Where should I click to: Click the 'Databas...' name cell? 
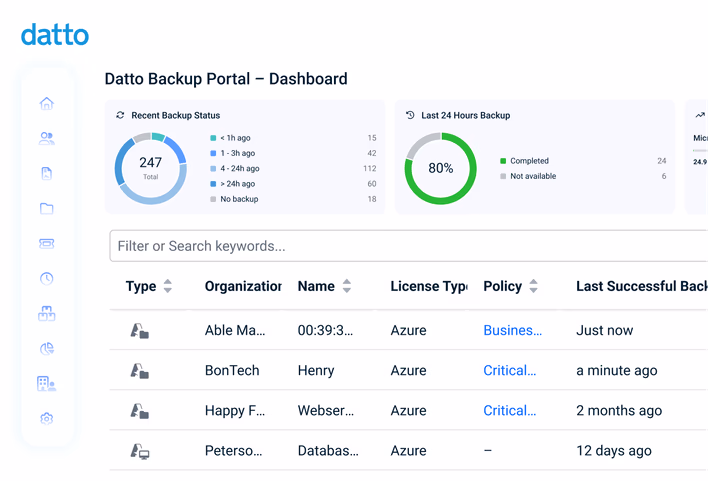point(328,451)
